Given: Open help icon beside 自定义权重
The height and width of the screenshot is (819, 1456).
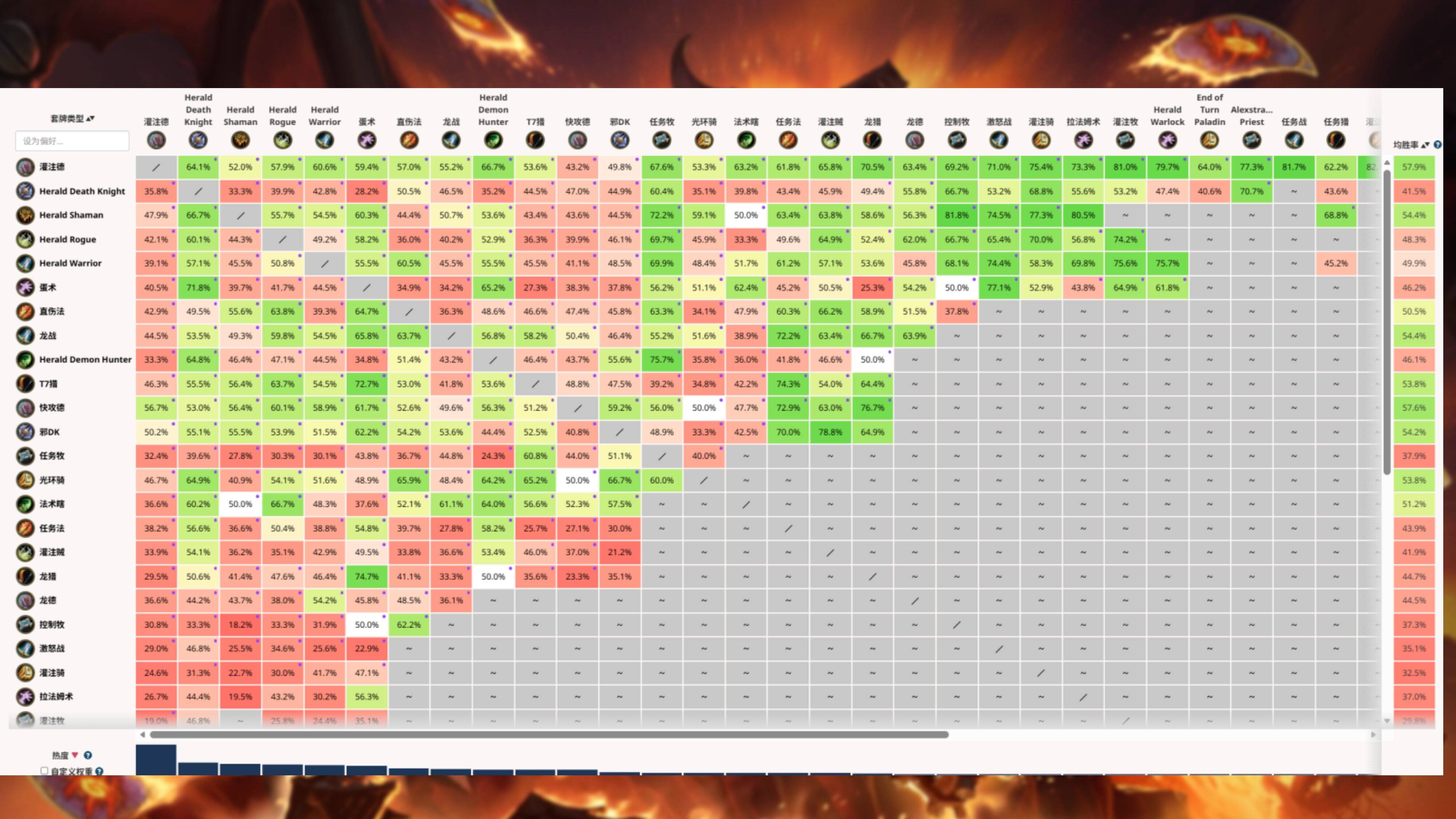Looking at the screenshot, I should point(99,771).
